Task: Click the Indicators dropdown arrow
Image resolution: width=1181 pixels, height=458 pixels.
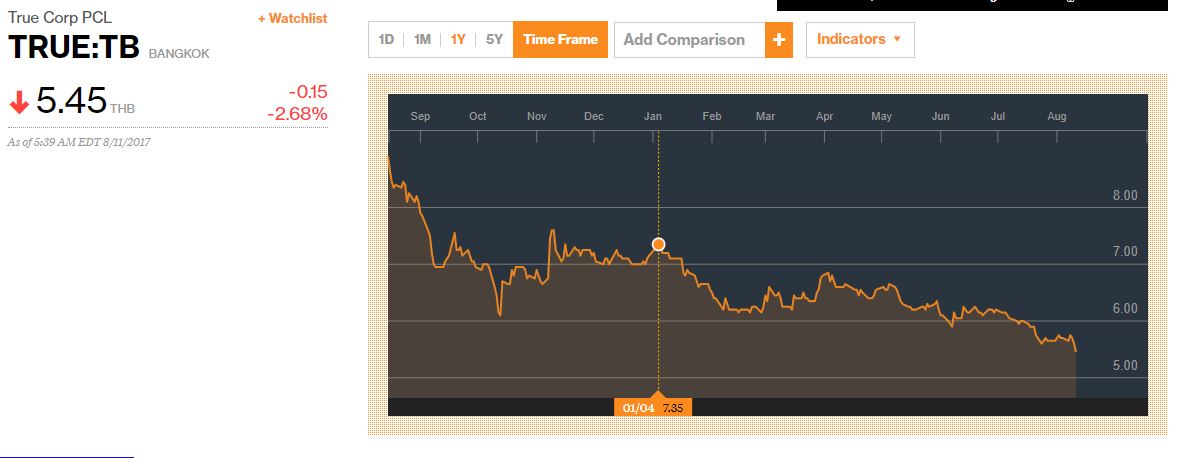Action: pos(897,40)
